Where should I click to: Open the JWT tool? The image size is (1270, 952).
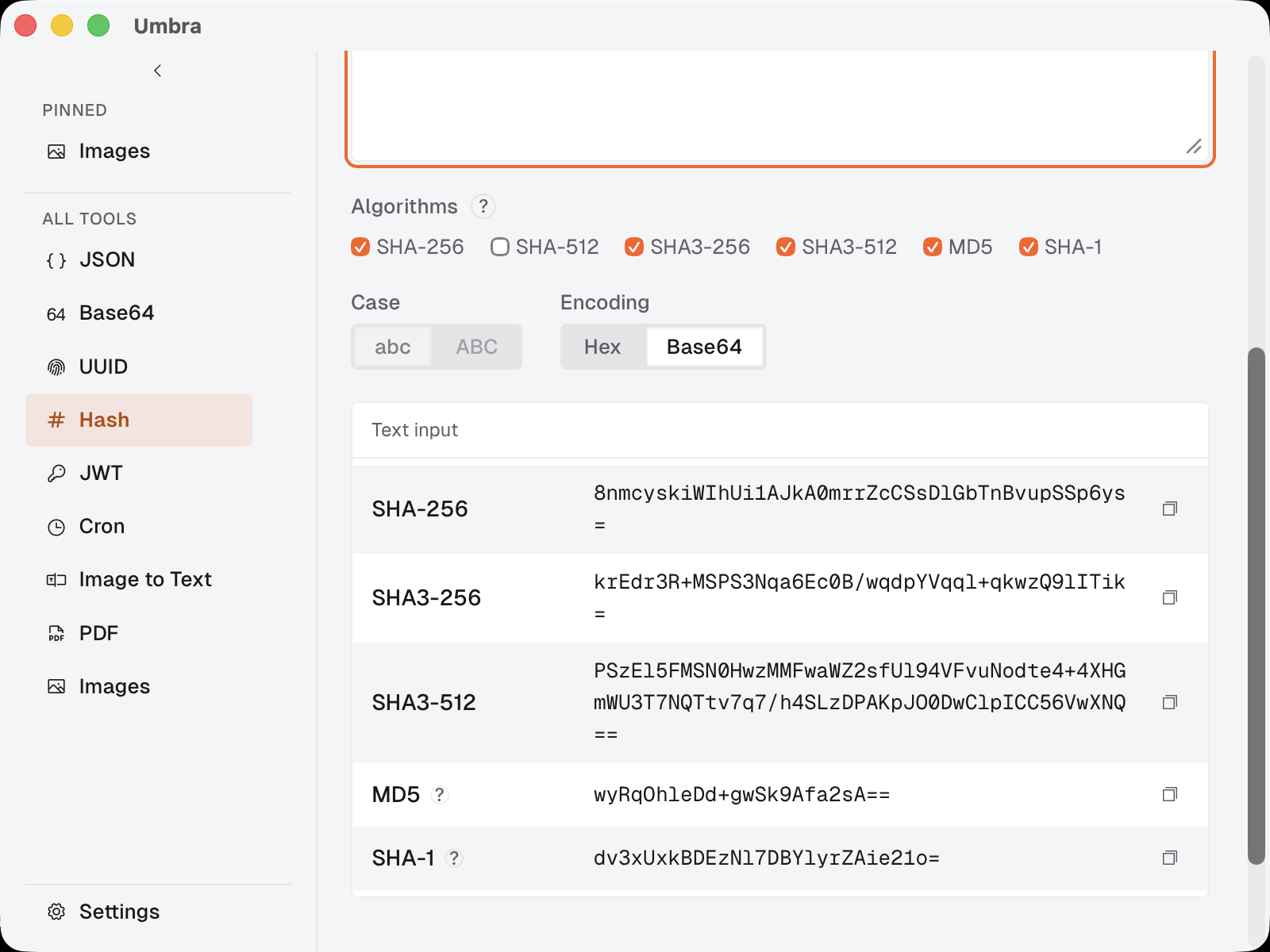click(139, 473)
